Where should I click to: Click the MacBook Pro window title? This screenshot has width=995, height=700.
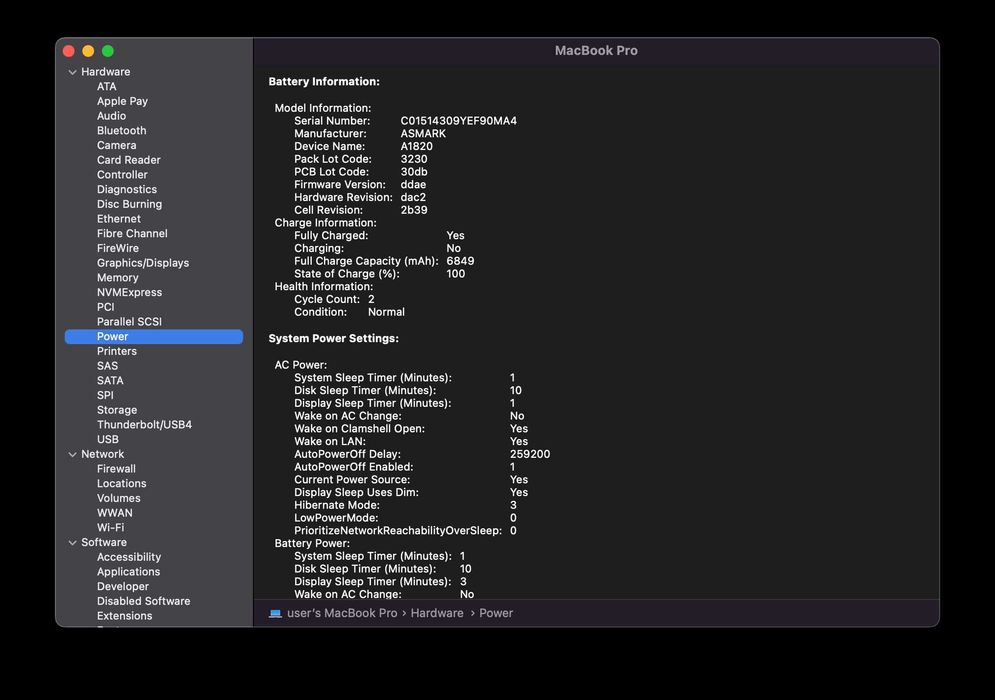pos(596,51)
